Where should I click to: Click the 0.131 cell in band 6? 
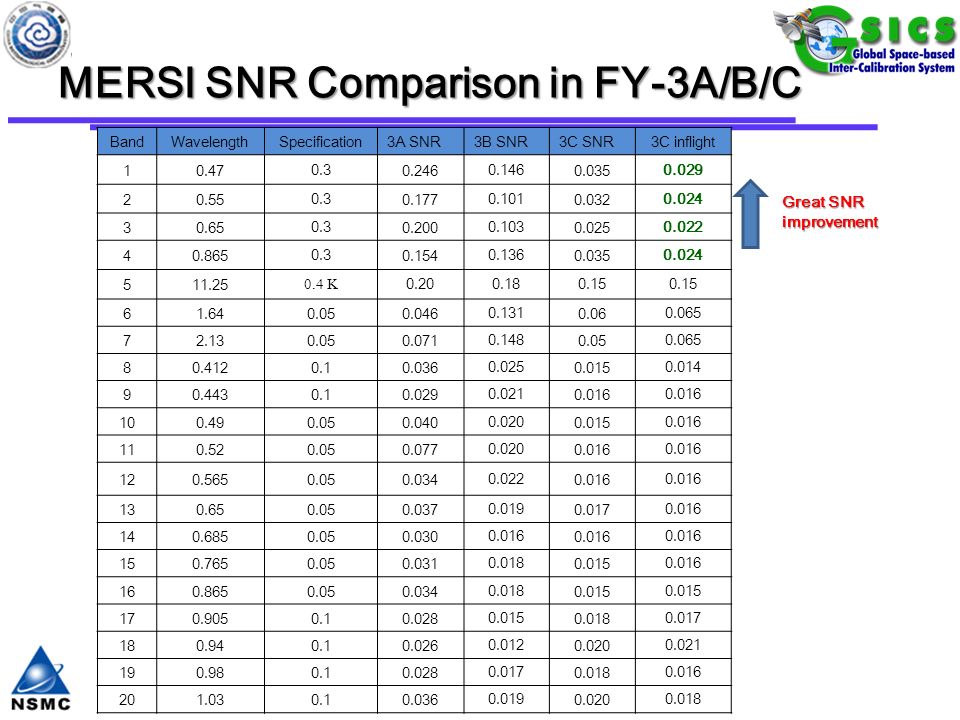pyautogui.click(x=506, y=313)
